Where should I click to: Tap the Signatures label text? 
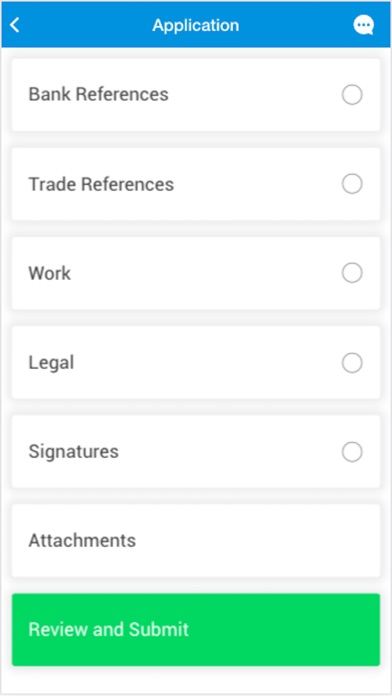click(74, 452)
